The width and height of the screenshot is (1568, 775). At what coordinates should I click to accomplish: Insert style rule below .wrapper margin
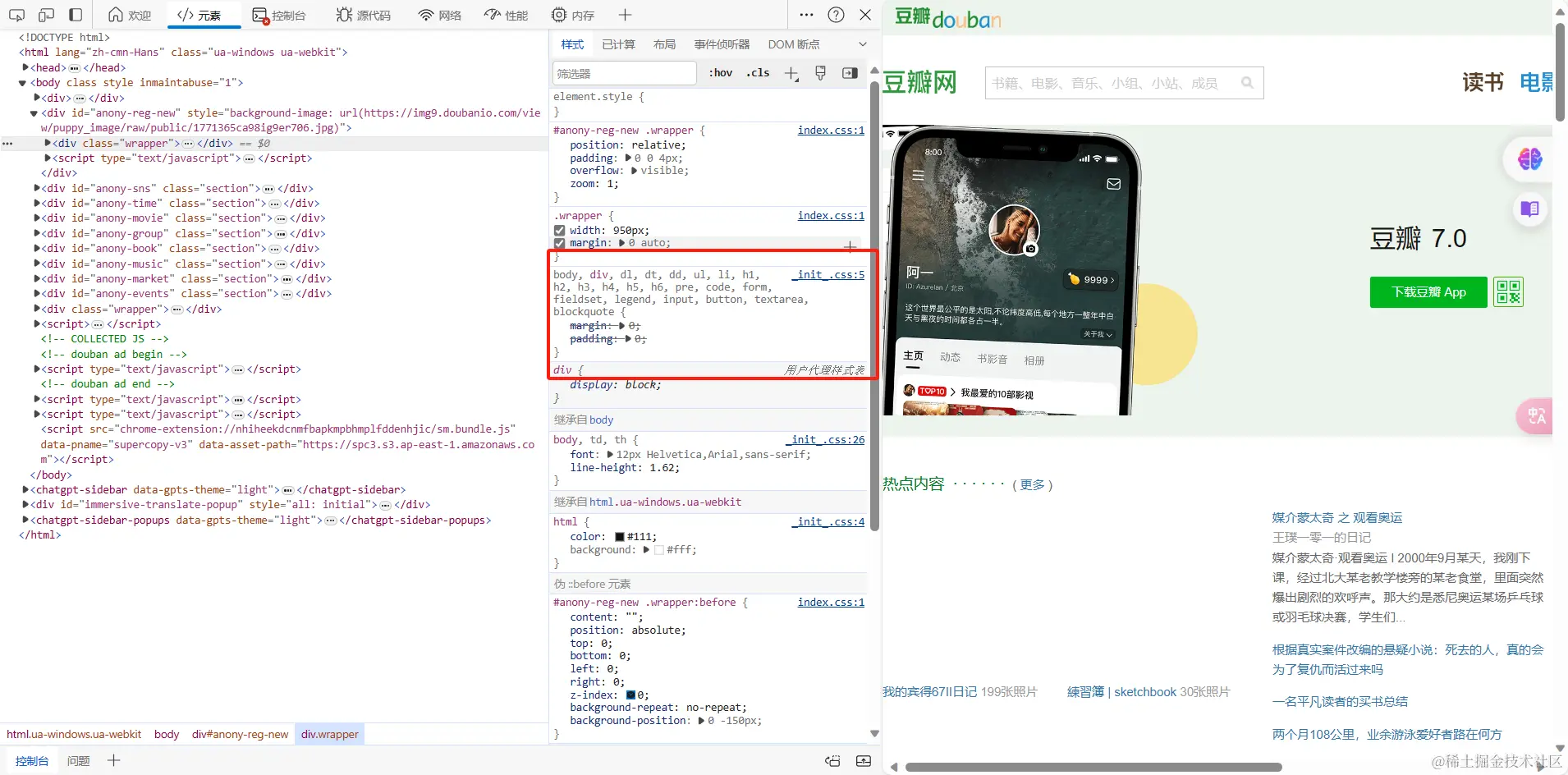[x=850, y=245]
